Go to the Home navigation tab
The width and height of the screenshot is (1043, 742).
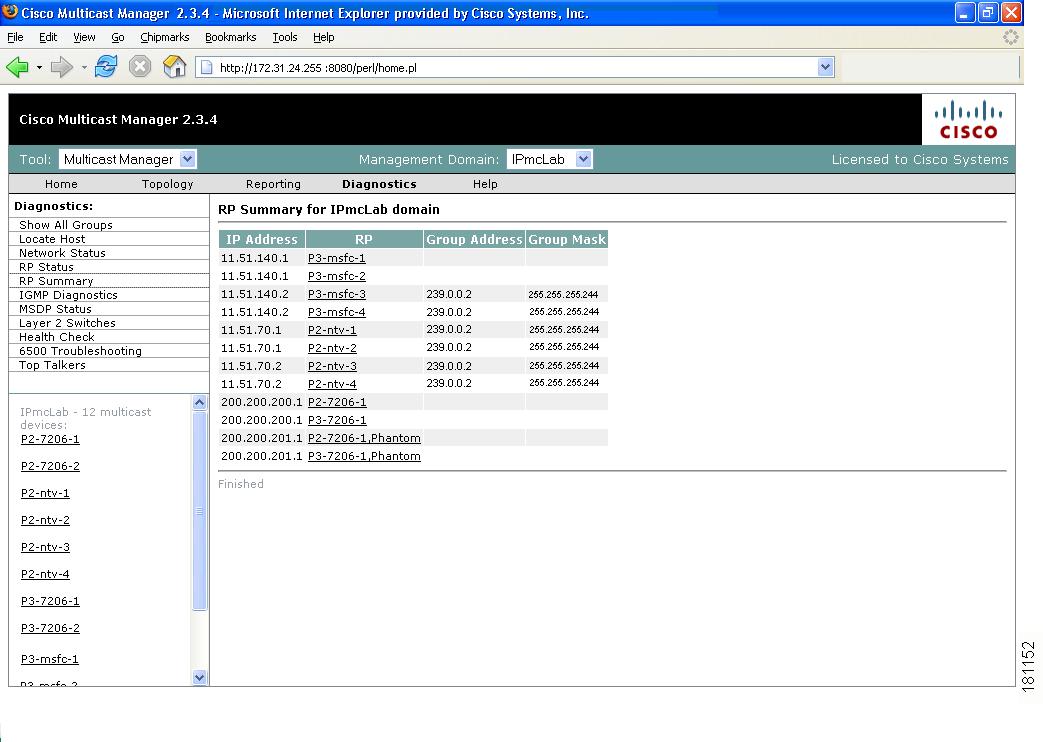coord(61,184)
